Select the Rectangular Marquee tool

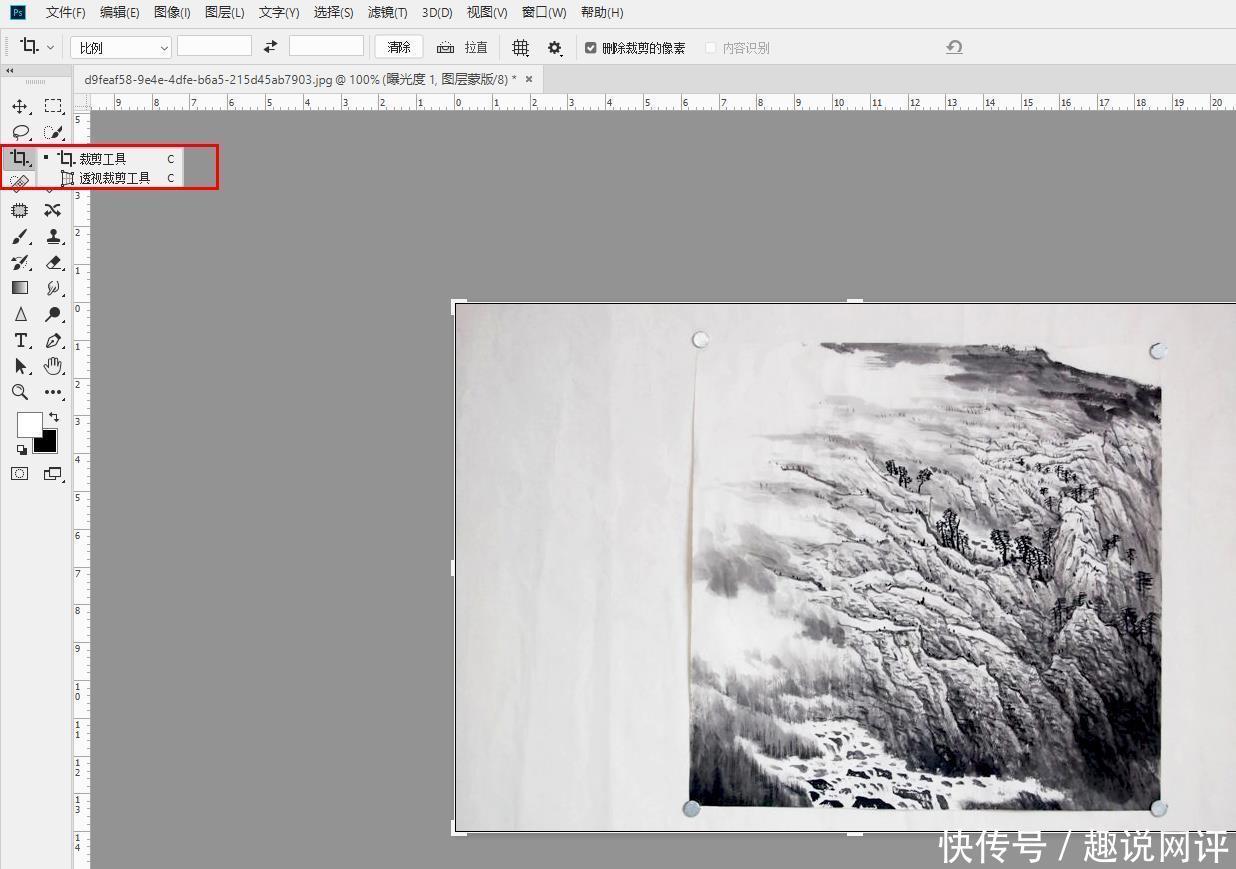53,106
